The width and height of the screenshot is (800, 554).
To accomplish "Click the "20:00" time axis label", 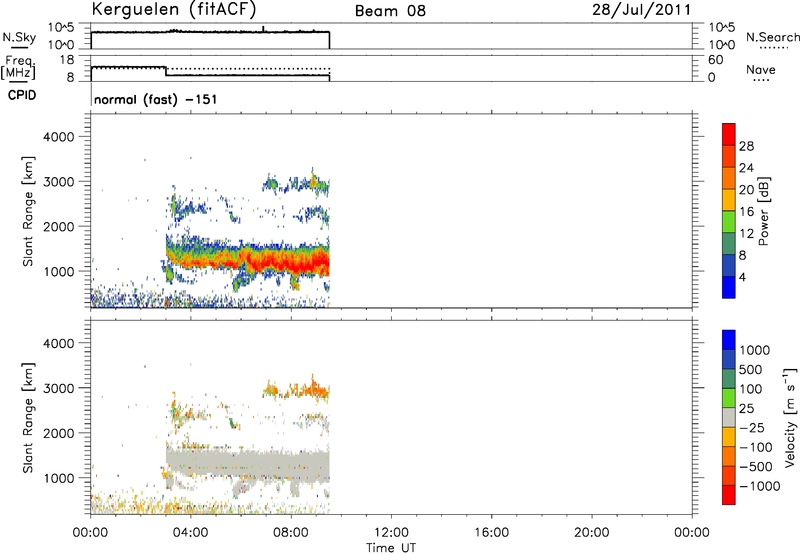I will 592,533.
